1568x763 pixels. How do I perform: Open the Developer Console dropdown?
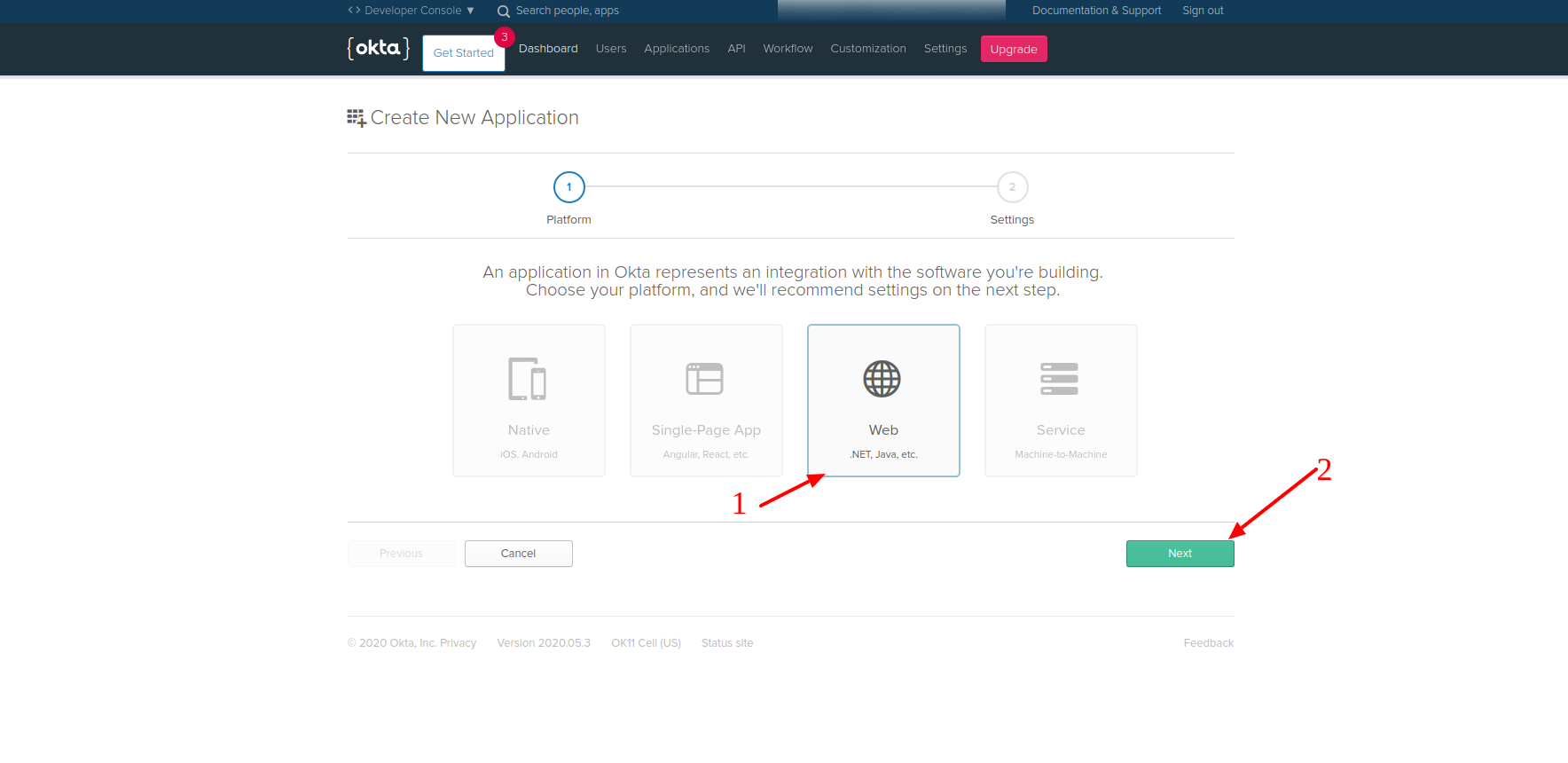[412, 11]
